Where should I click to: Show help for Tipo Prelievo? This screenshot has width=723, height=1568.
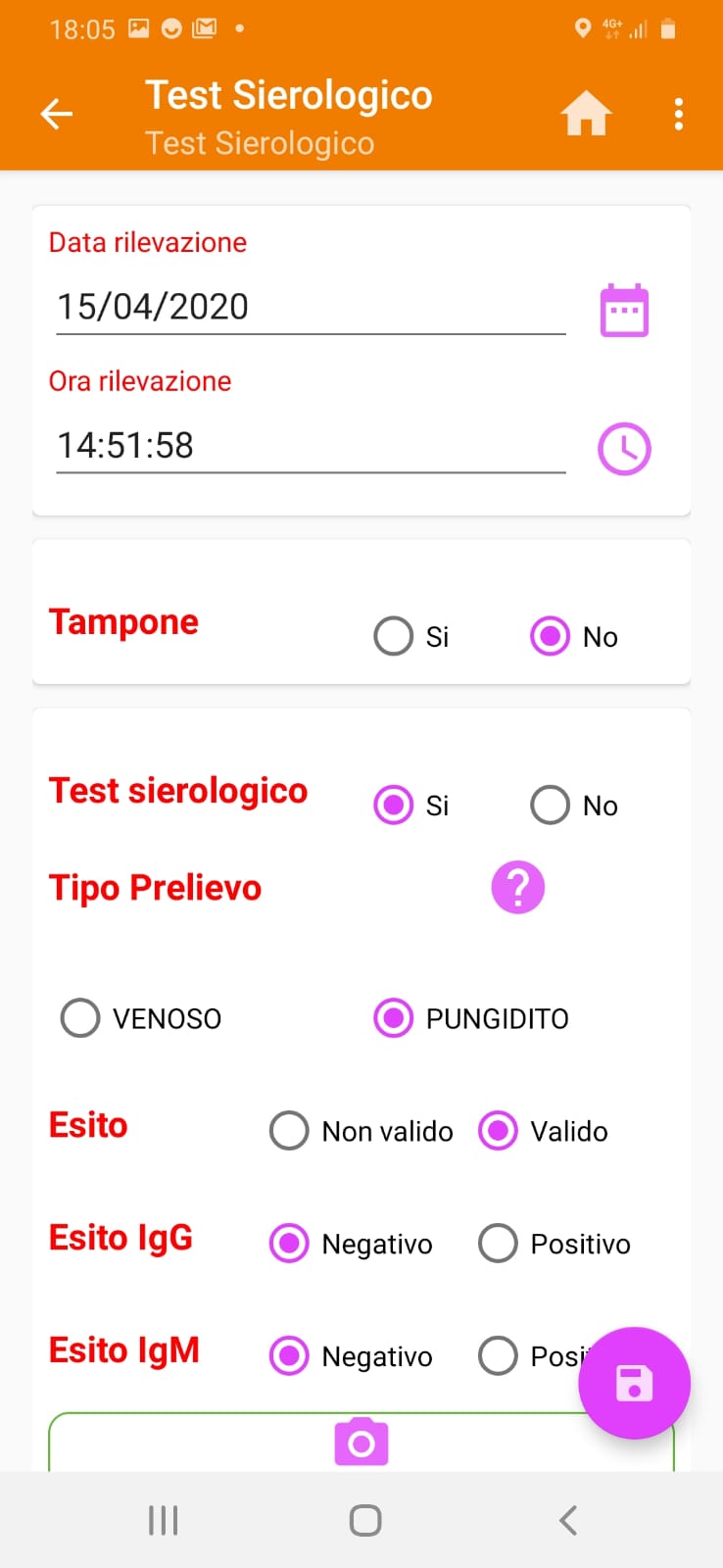(517, 888)
